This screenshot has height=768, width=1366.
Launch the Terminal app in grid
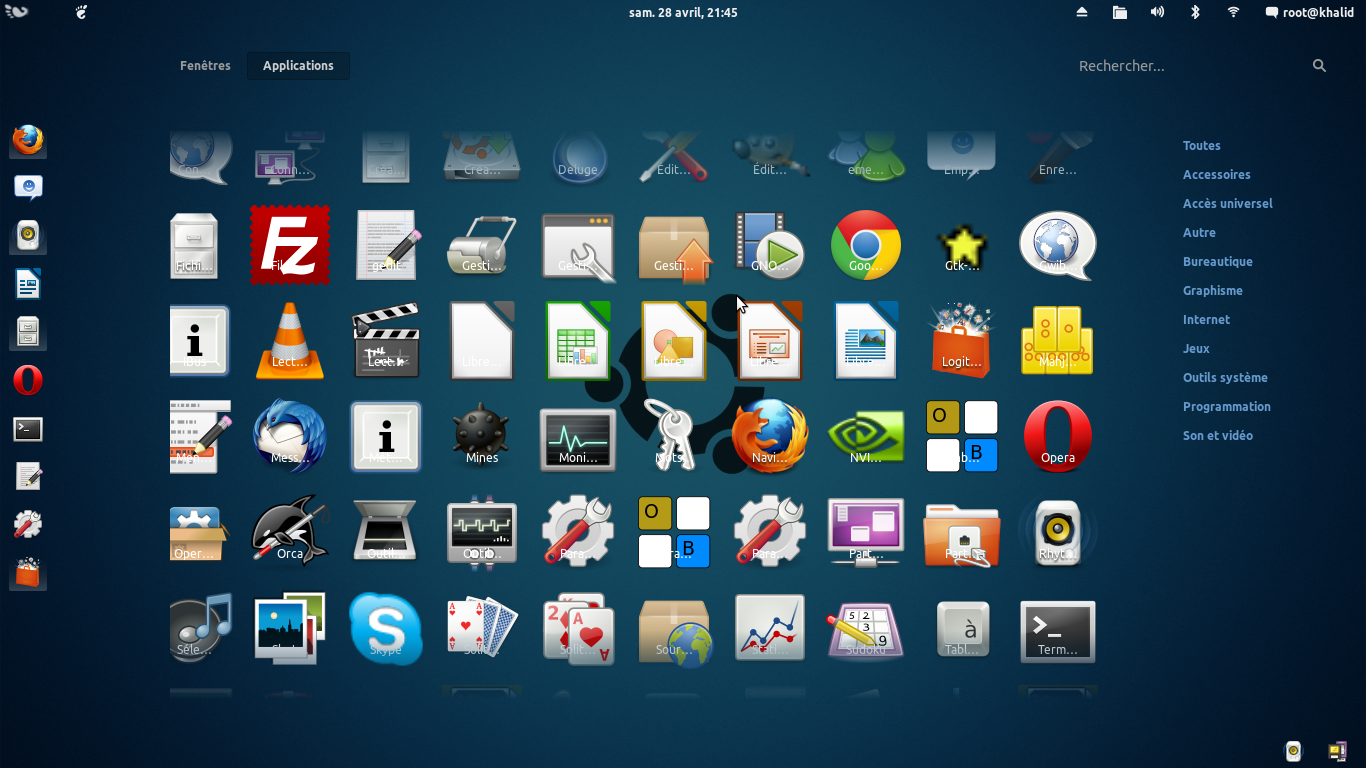[1058, 631]
